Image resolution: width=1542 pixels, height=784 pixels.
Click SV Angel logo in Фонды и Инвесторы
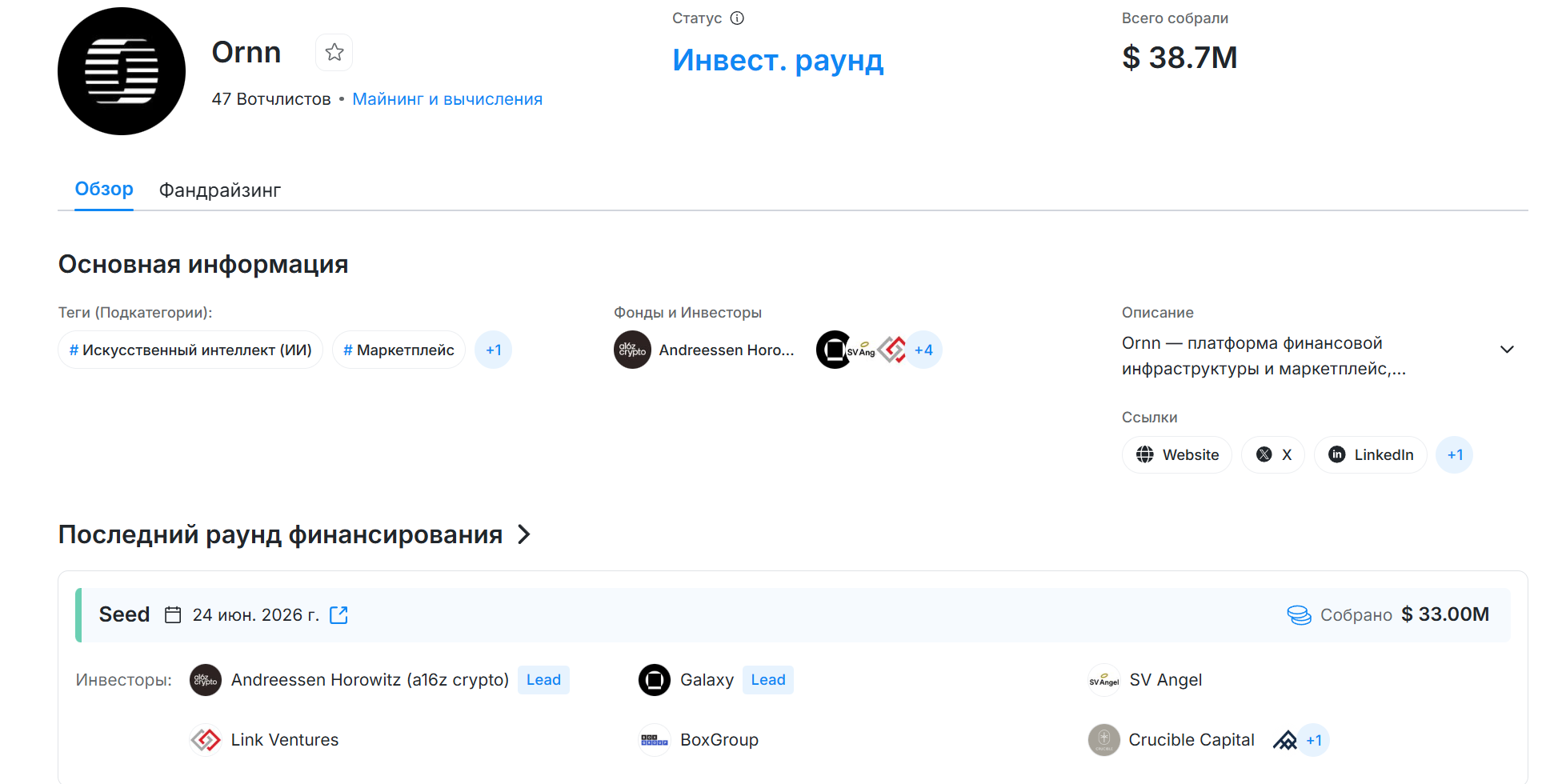pos(861,350)
